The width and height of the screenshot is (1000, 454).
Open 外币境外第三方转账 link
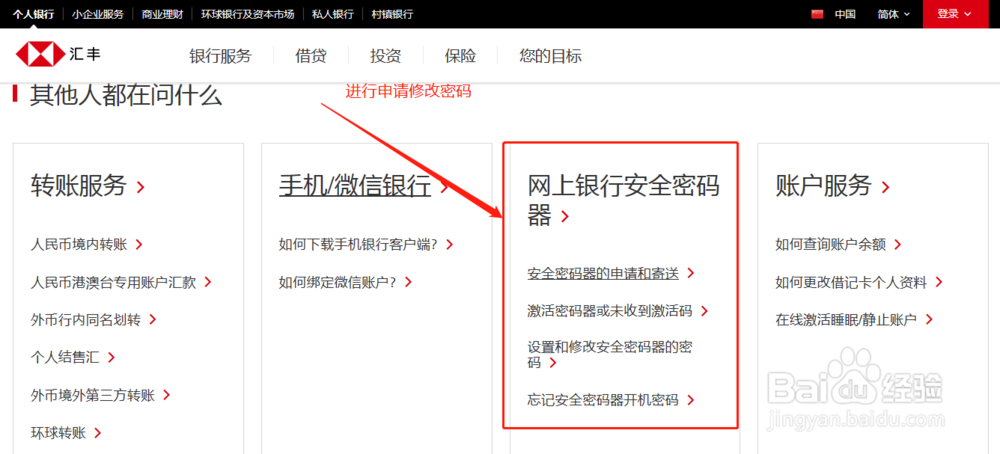coord(93,395)
